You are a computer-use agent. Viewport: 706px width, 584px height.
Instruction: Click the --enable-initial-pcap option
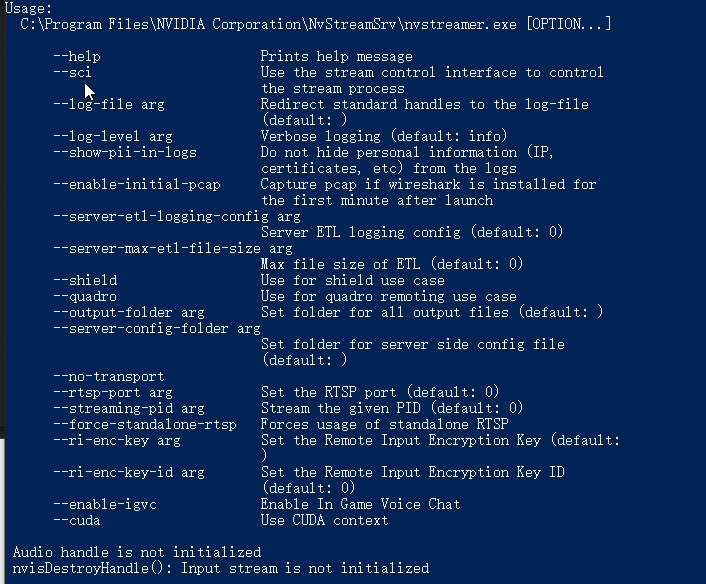coord(137,184)
